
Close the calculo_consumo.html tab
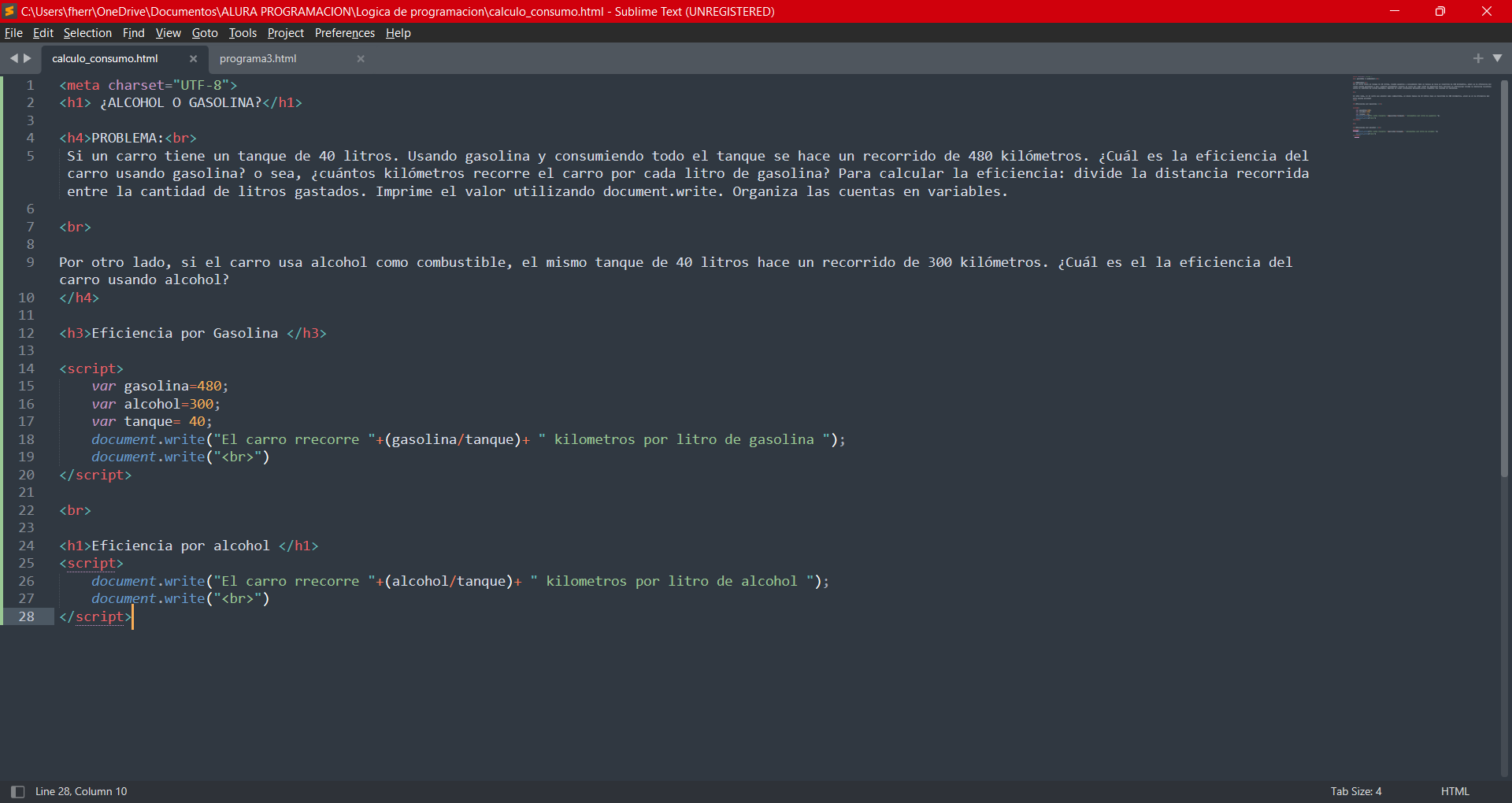click(x=193, y=58)
